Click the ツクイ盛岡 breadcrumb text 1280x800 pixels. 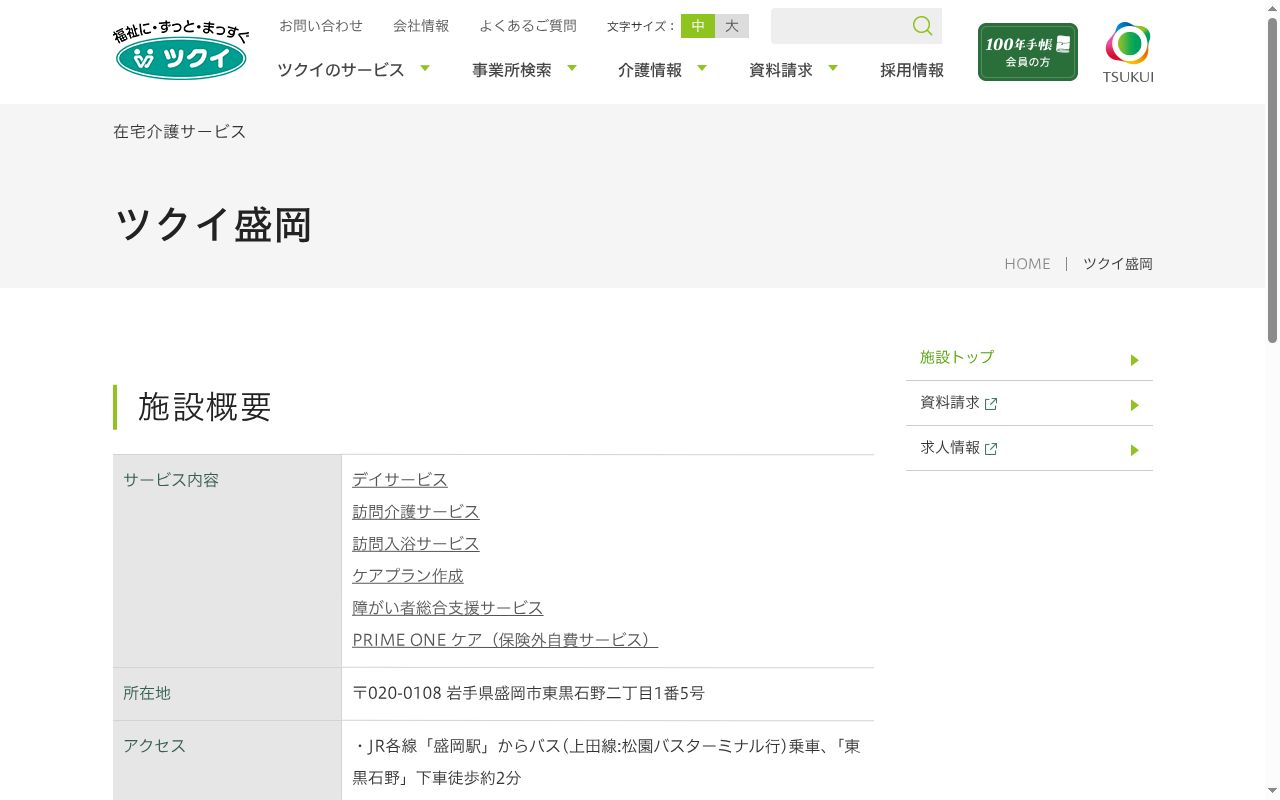pos(1118,264)
